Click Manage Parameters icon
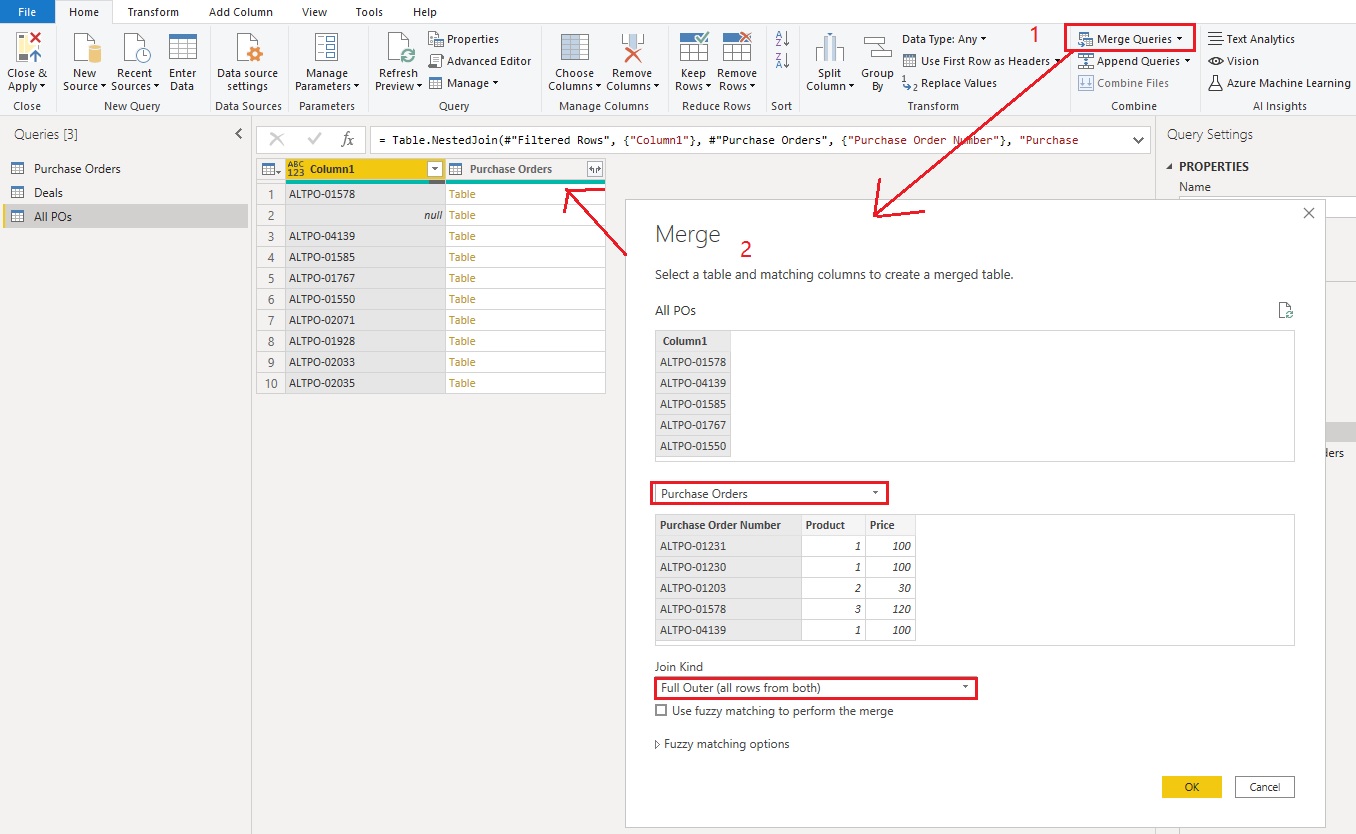 [x=326, y=48]
